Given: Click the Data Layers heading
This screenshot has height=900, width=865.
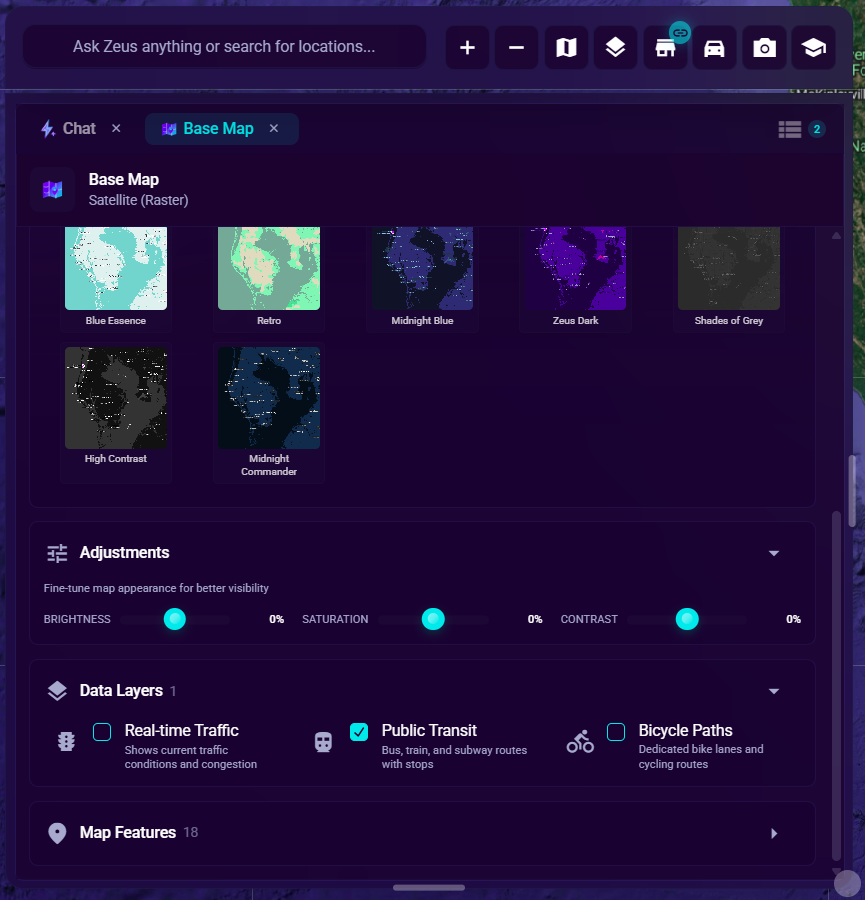Looking at the screenshot, I should [121, 690].
